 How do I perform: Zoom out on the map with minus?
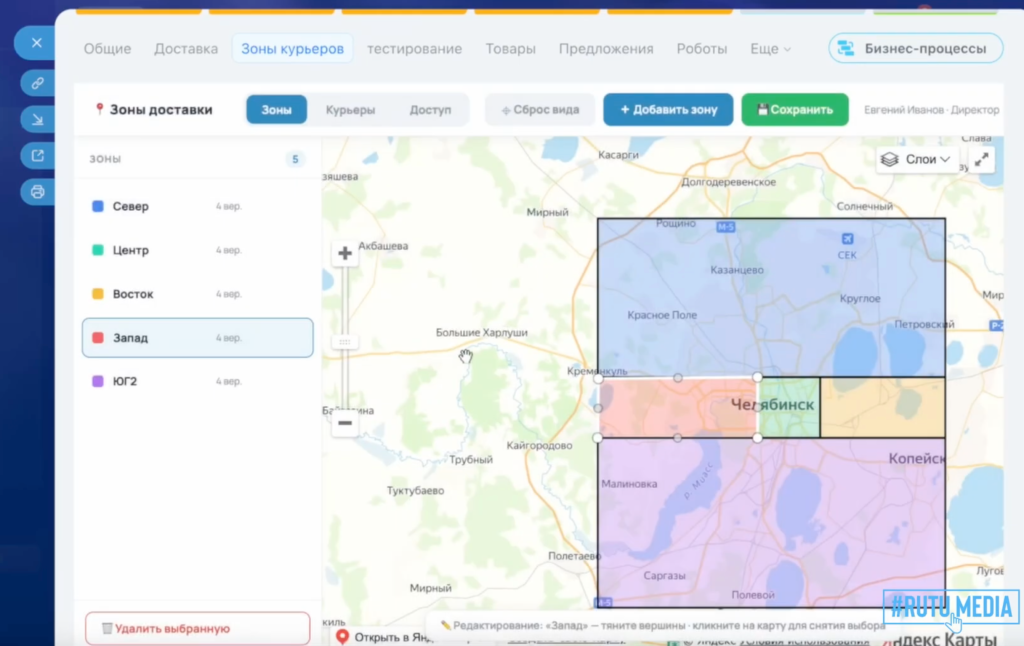345,423
